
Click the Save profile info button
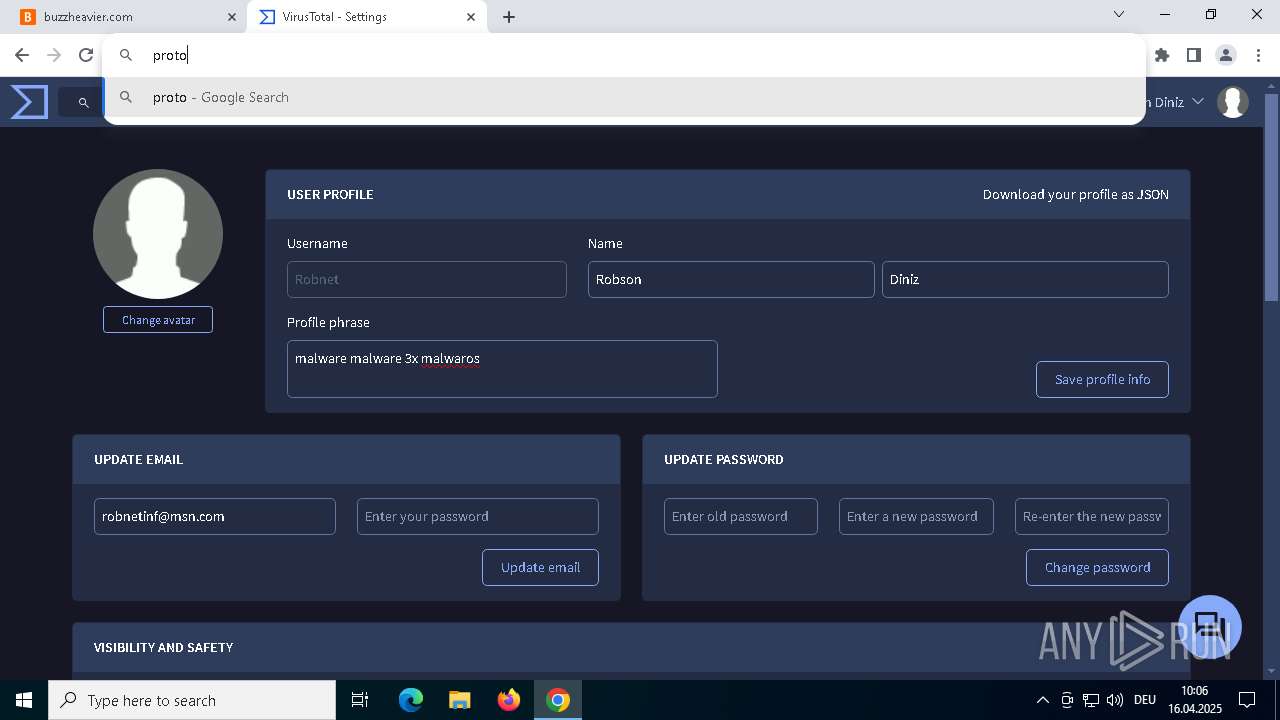click(x=1102, y=379)
